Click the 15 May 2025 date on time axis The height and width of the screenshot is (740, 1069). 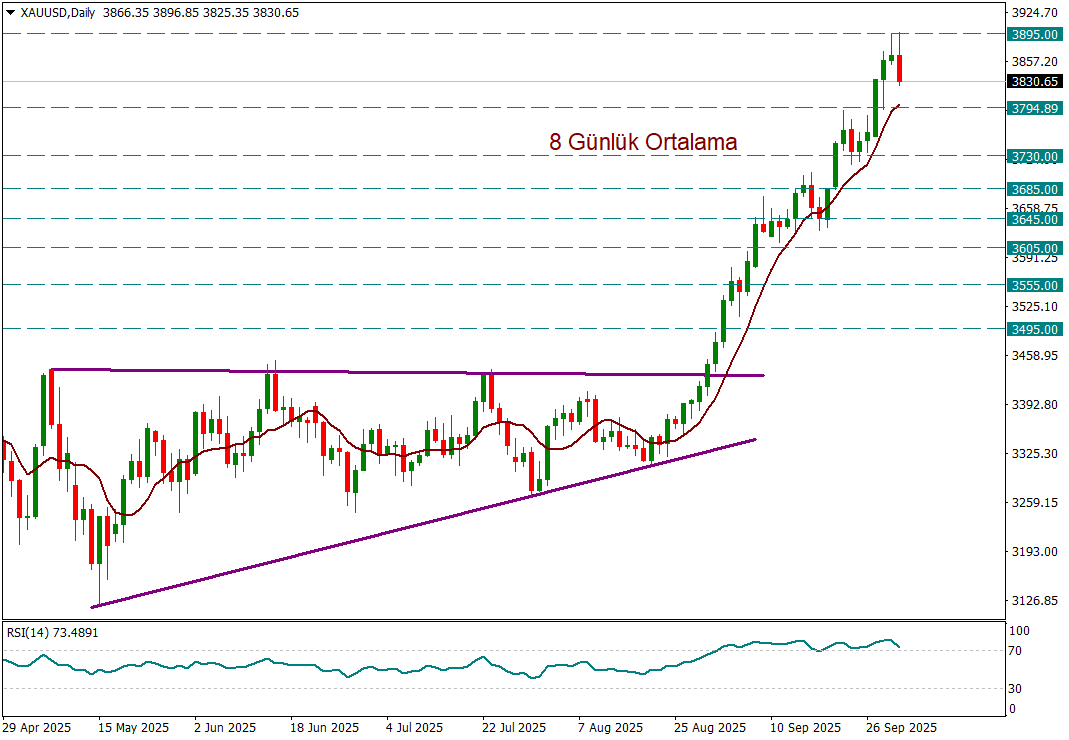134,727
